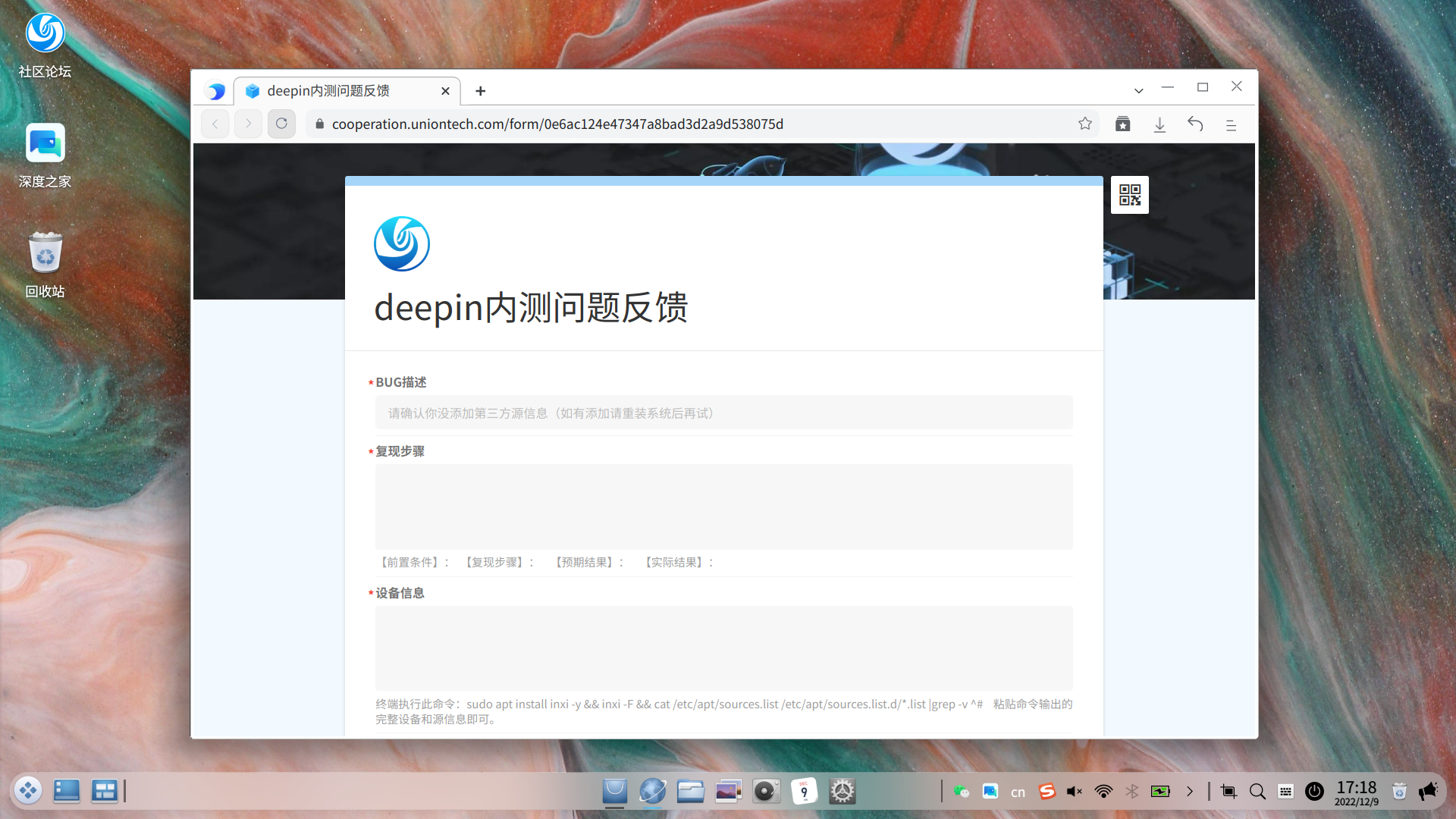Click the BUG描述 input field
Image resolution: width=1456 pixels, height=819 pixels.
723,413
